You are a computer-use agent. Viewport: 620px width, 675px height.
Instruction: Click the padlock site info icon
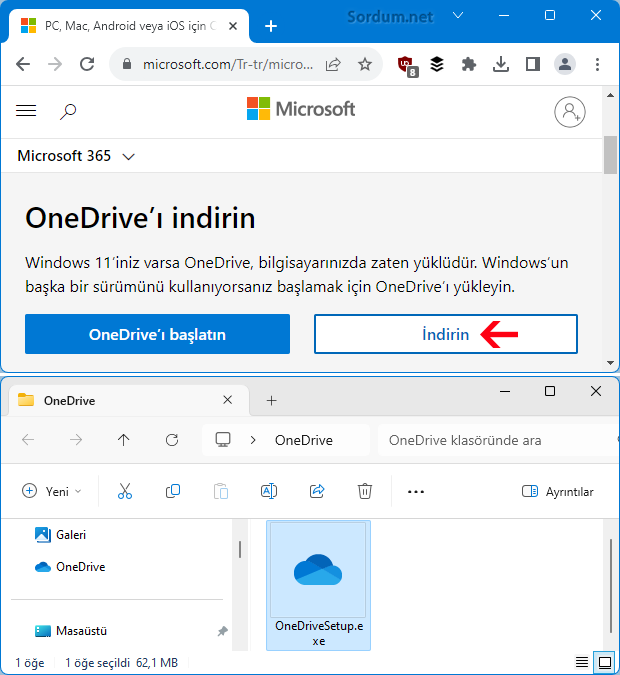(x=127, y=64)
